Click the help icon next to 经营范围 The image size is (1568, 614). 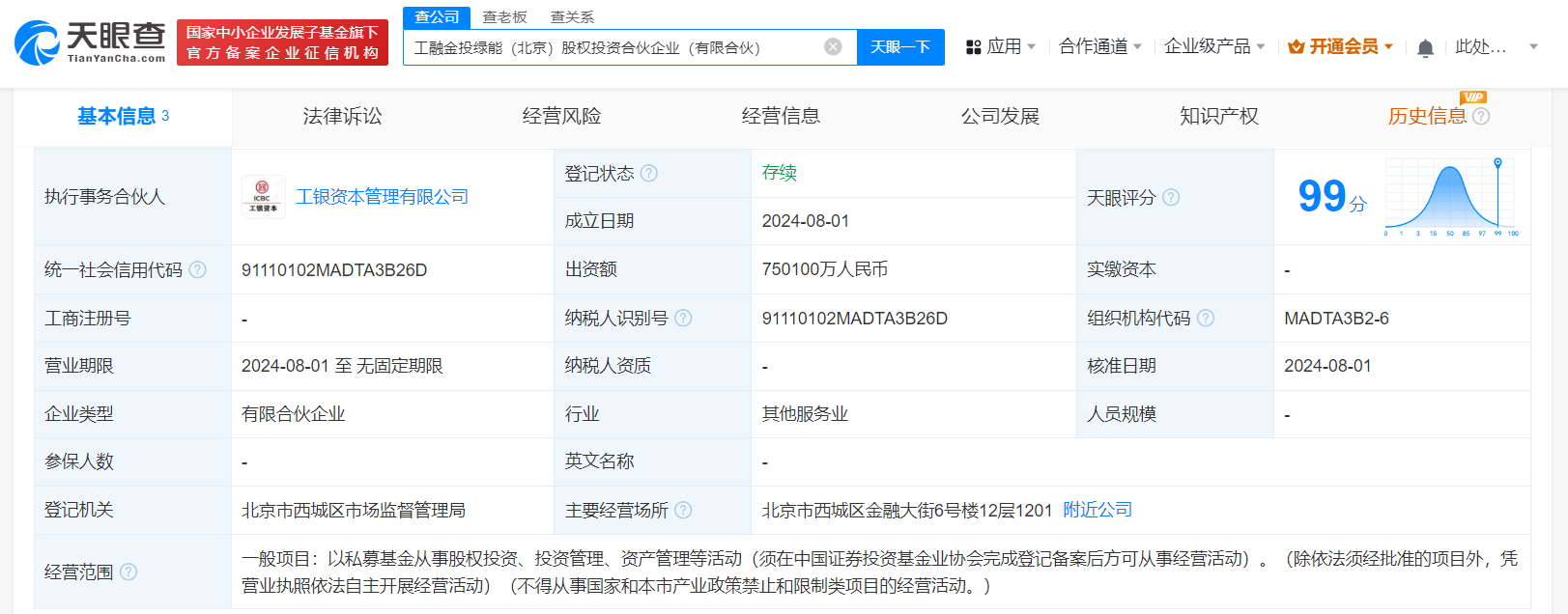(128, 572)
